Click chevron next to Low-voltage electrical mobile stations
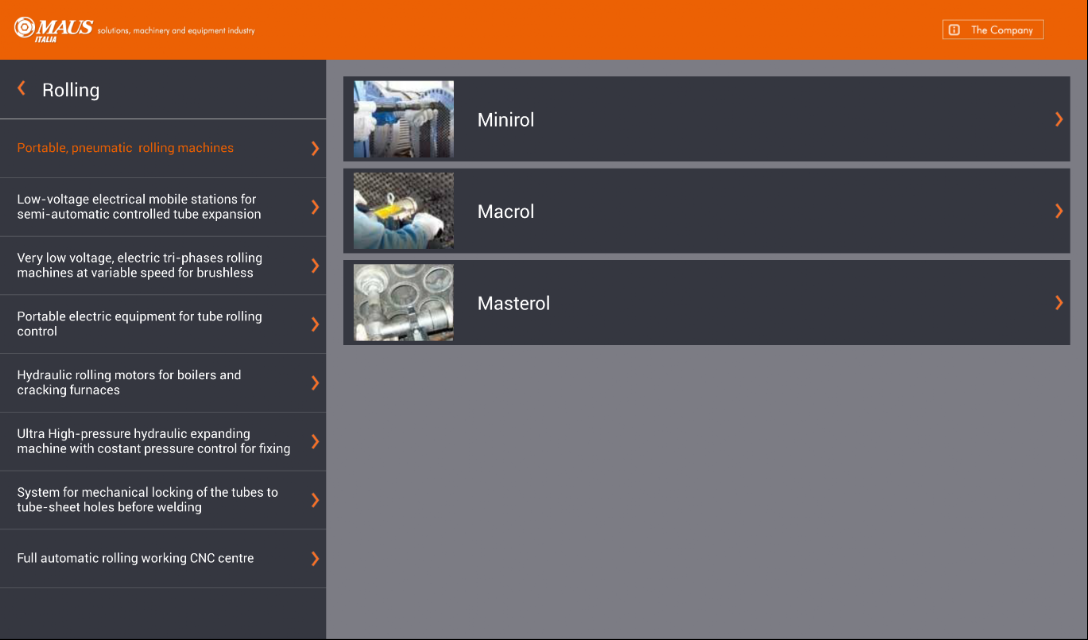Viewport: 1088px width, 640px height. (315, 207)
